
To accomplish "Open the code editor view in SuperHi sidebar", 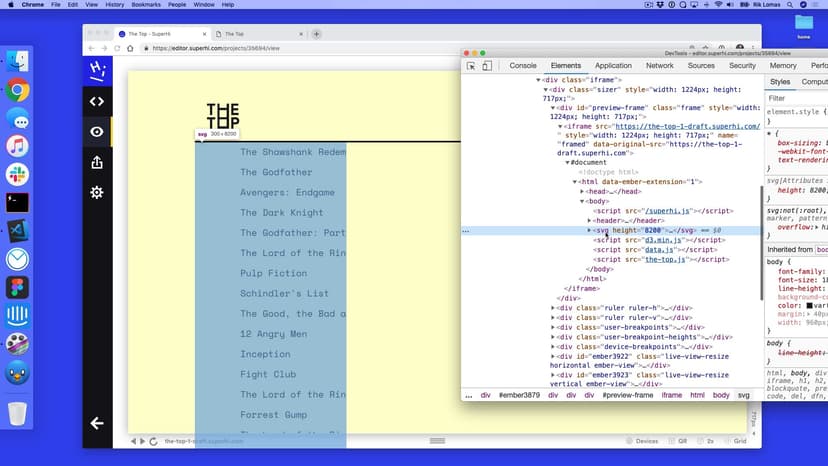I will (97, 101).
